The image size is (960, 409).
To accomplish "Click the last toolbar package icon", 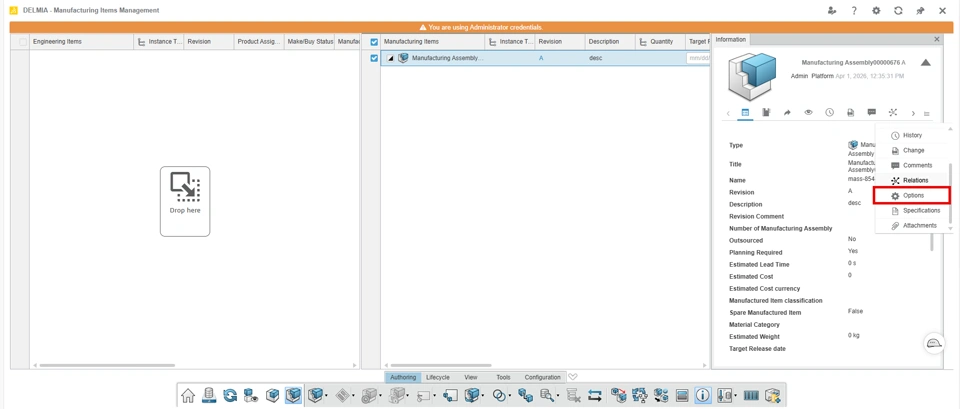I will pyautogui.click(x=773, y=396).
